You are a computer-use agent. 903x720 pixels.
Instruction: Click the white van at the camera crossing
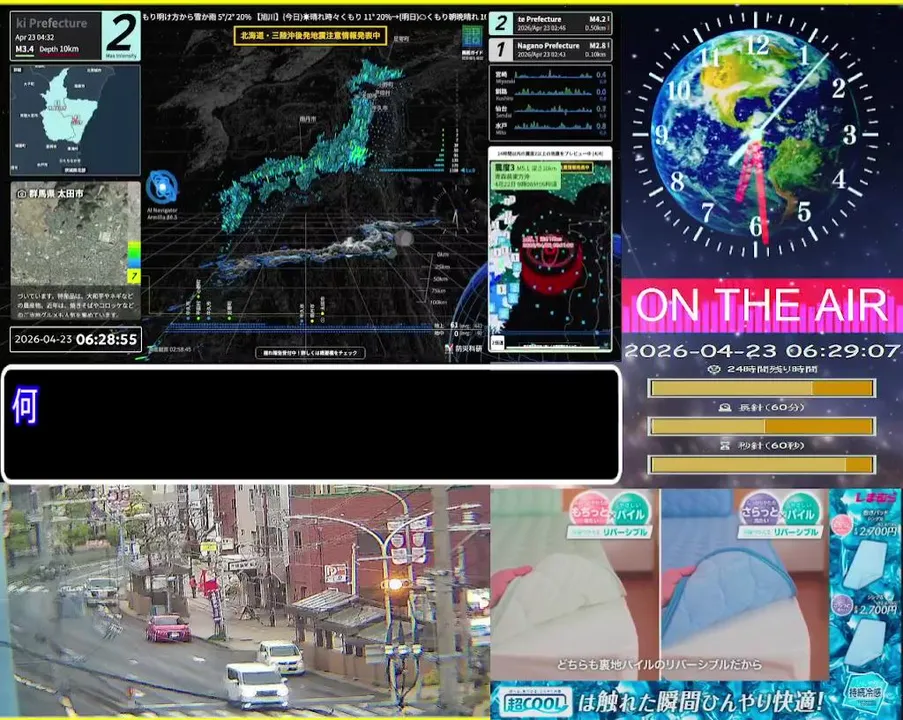(x=257, y=686)
